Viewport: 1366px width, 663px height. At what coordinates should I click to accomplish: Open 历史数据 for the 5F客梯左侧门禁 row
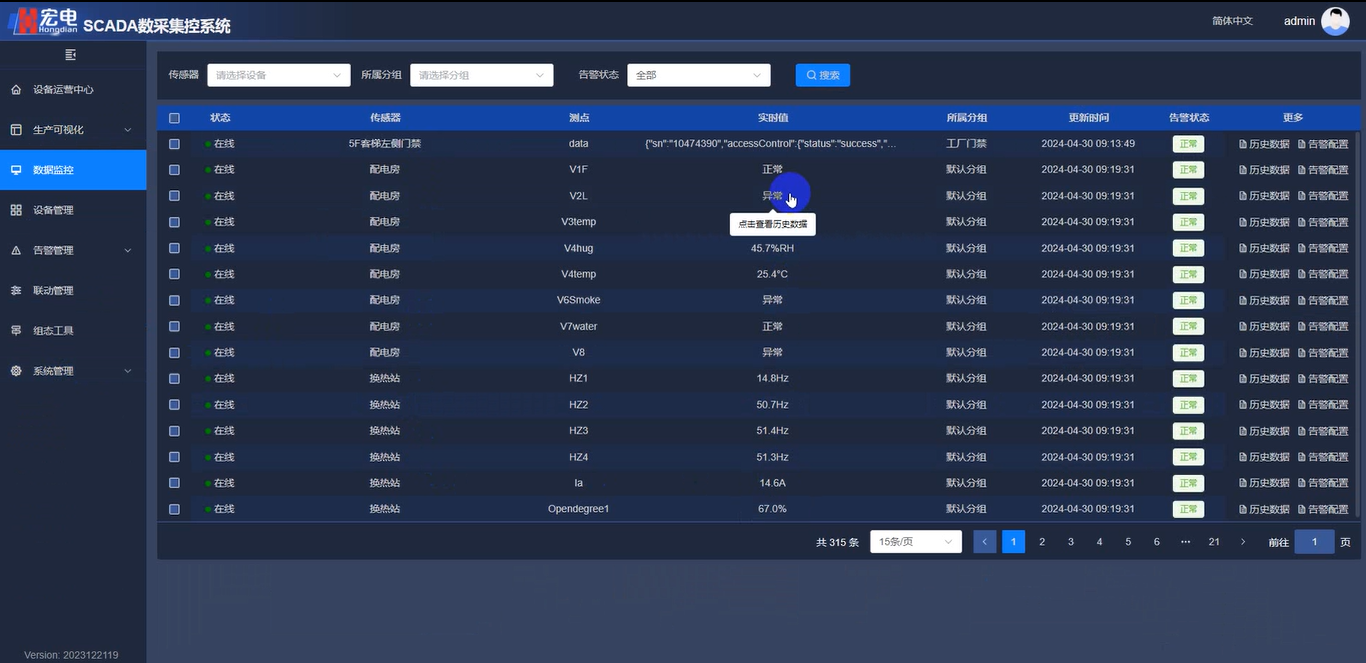(1264, 144)
